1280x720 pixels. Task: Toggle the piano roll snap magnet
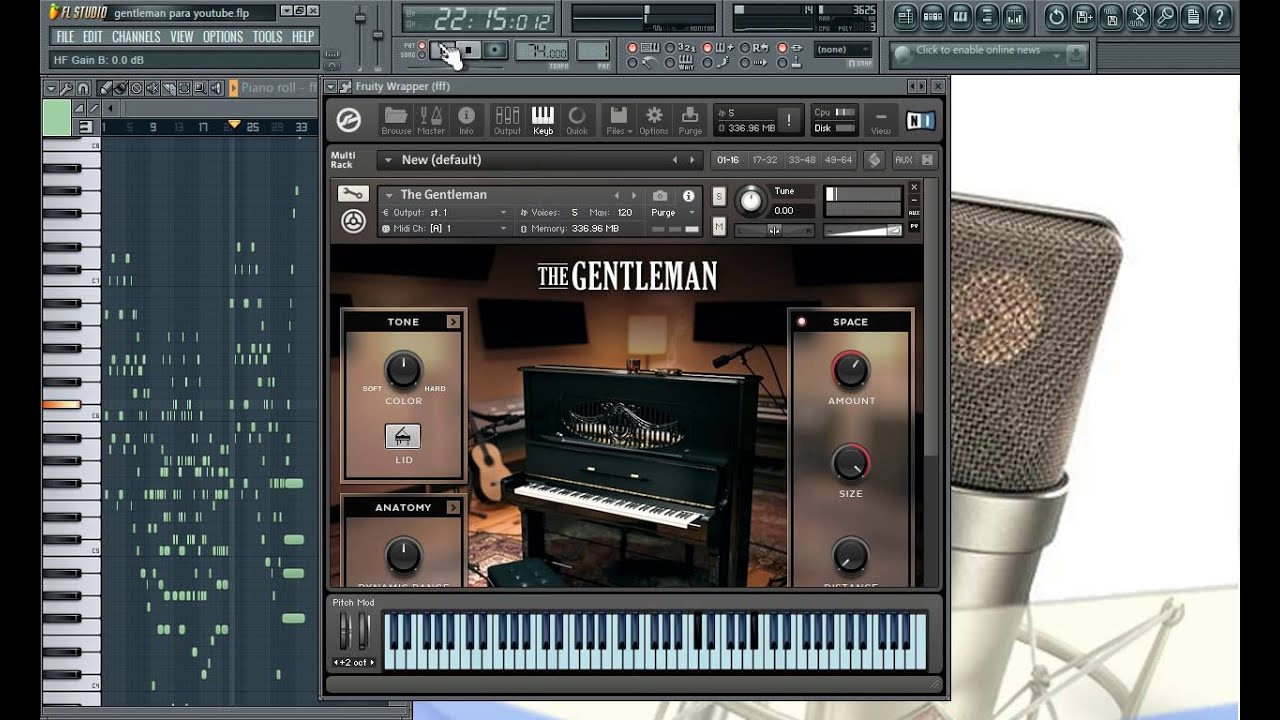[83, 88]
